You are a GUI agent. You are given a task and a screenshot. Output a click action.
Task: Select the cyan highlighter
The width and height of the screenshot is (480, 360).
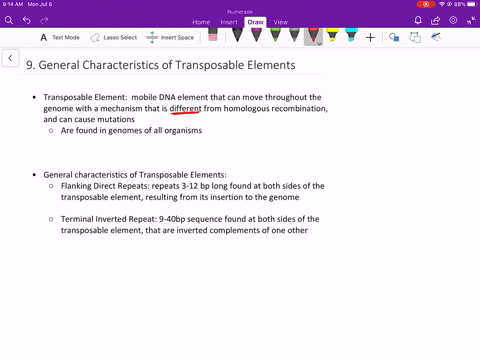click(351, 35)
